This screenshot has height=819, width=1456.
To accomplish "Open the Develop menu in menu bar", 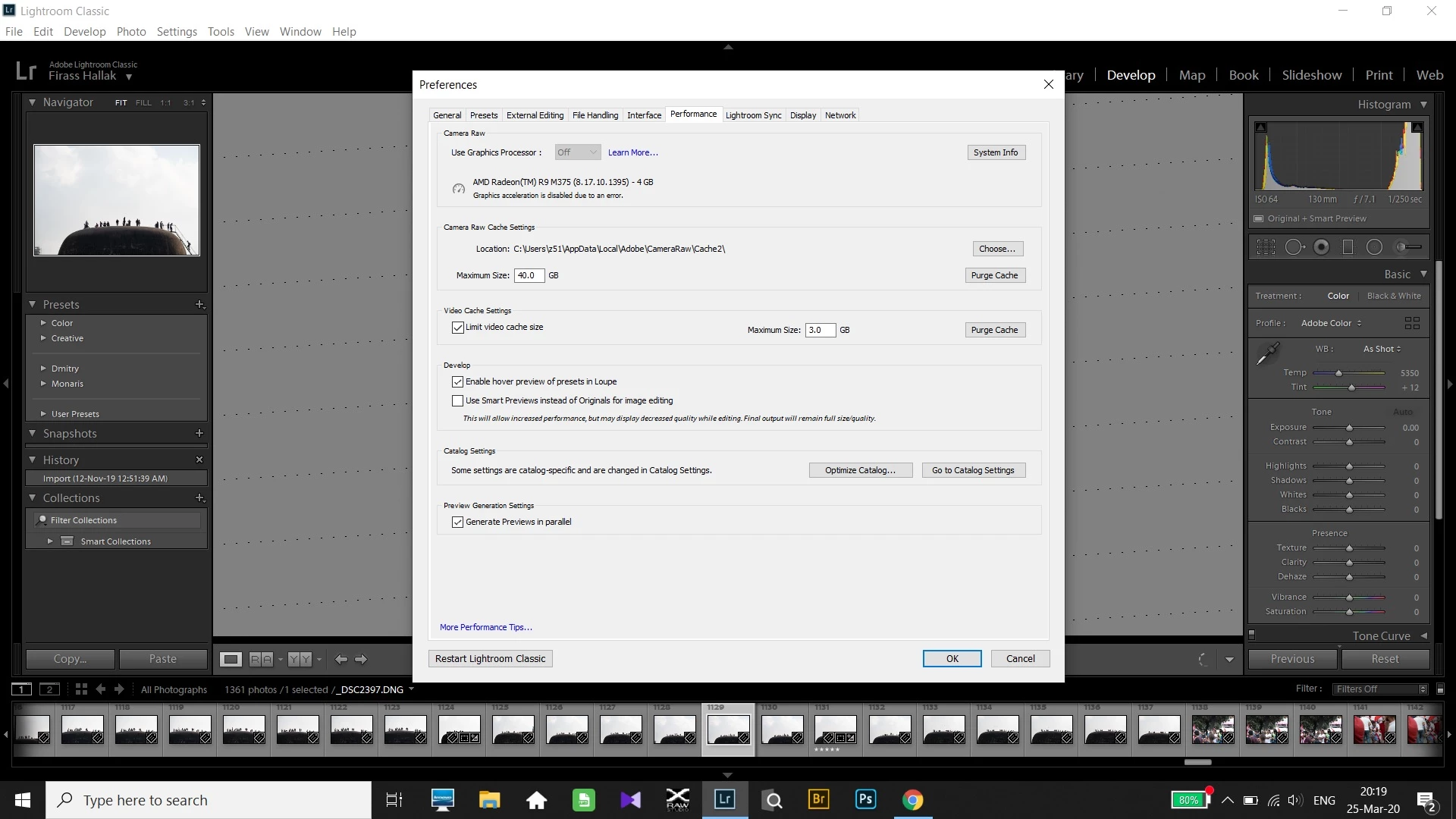I will coord(84,31).
